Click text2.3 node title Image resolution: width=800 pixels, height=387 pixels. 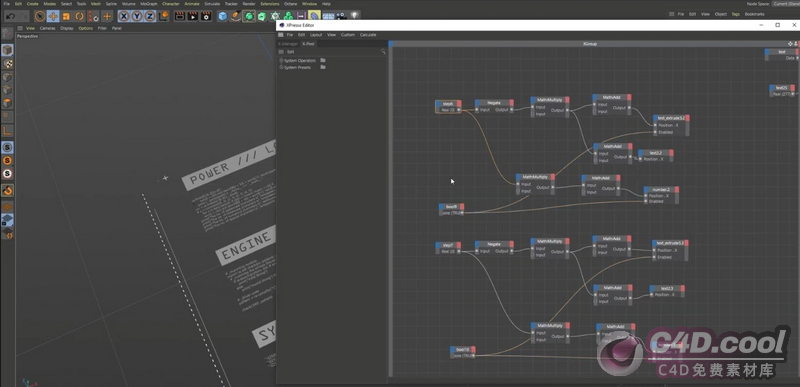click(666, 288)
